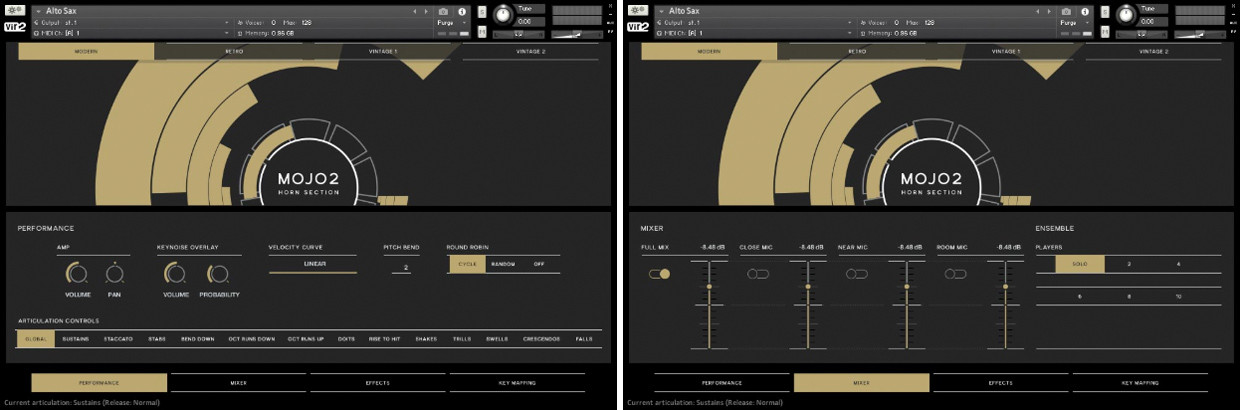The height and width of the screenshot is (410, 1240).
Task: Open the Purge dropdown in the Performance instance
Action: click(x=450, y=22)
